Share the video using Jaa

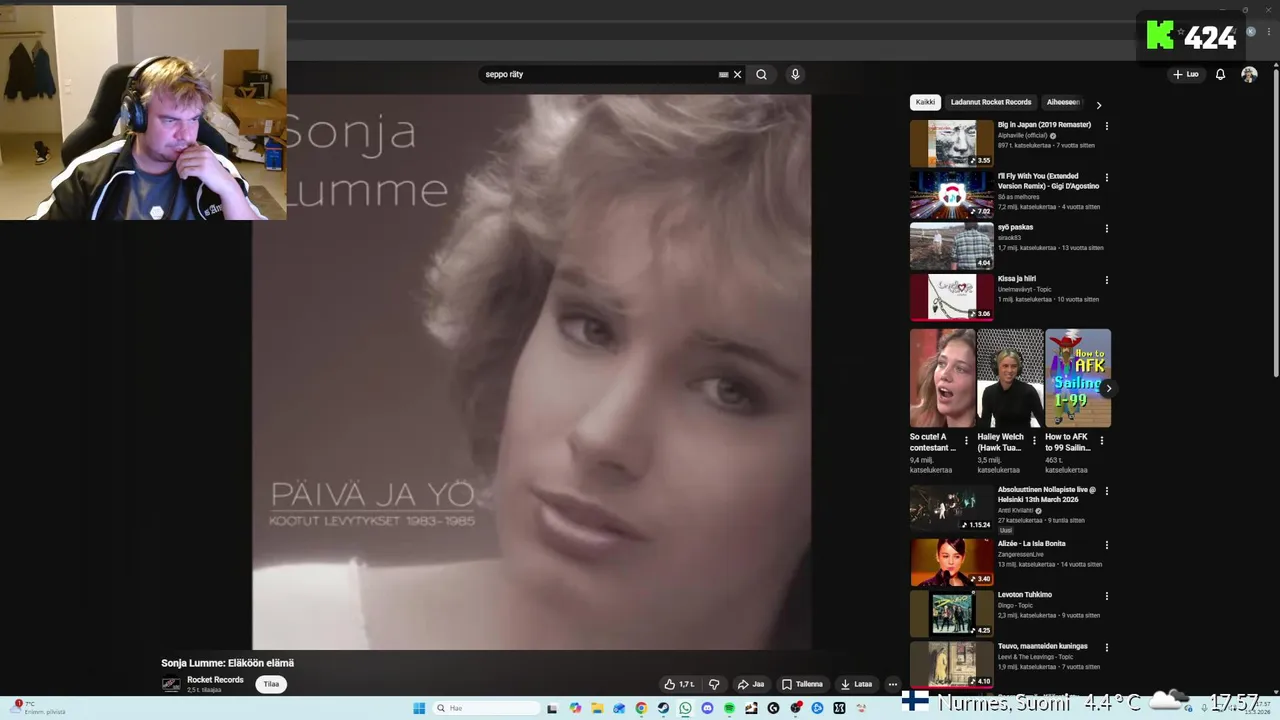[751, 684]
